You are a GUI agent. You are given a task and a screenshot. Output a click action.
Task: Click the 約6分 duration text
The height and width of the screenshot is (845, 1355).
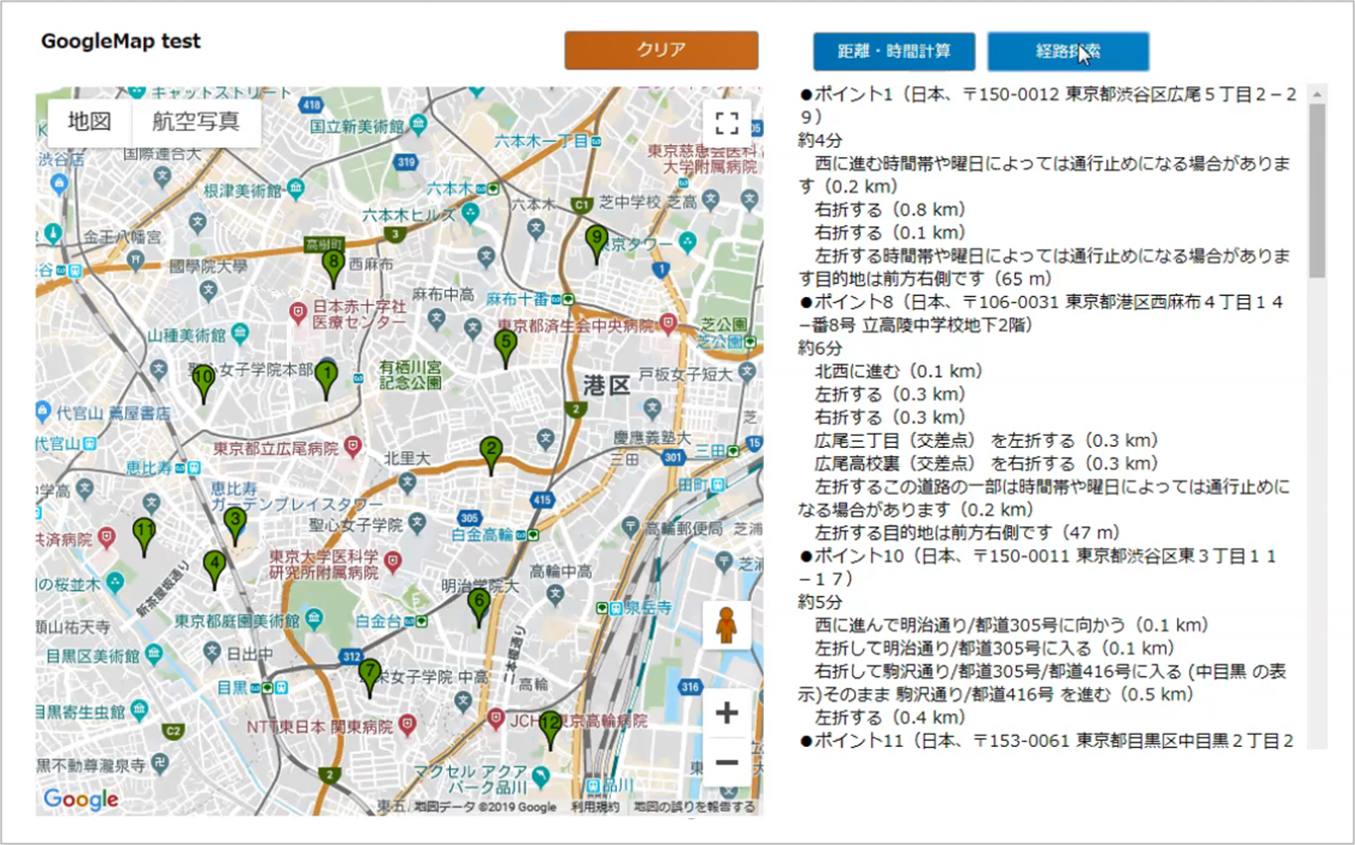pos(821,348)
